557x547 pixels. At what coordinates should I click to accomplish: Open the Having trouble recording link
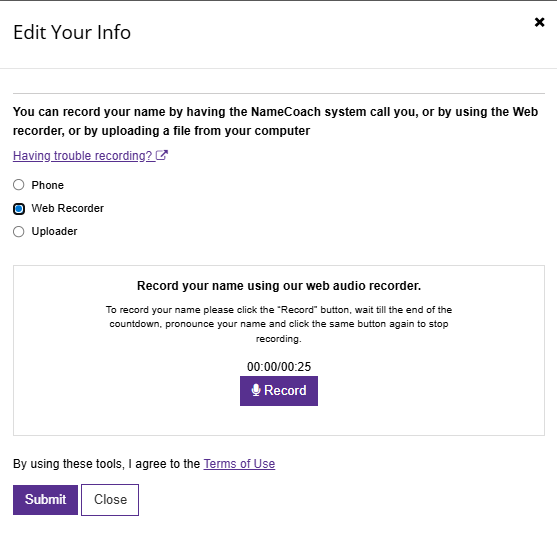point(90,156)
